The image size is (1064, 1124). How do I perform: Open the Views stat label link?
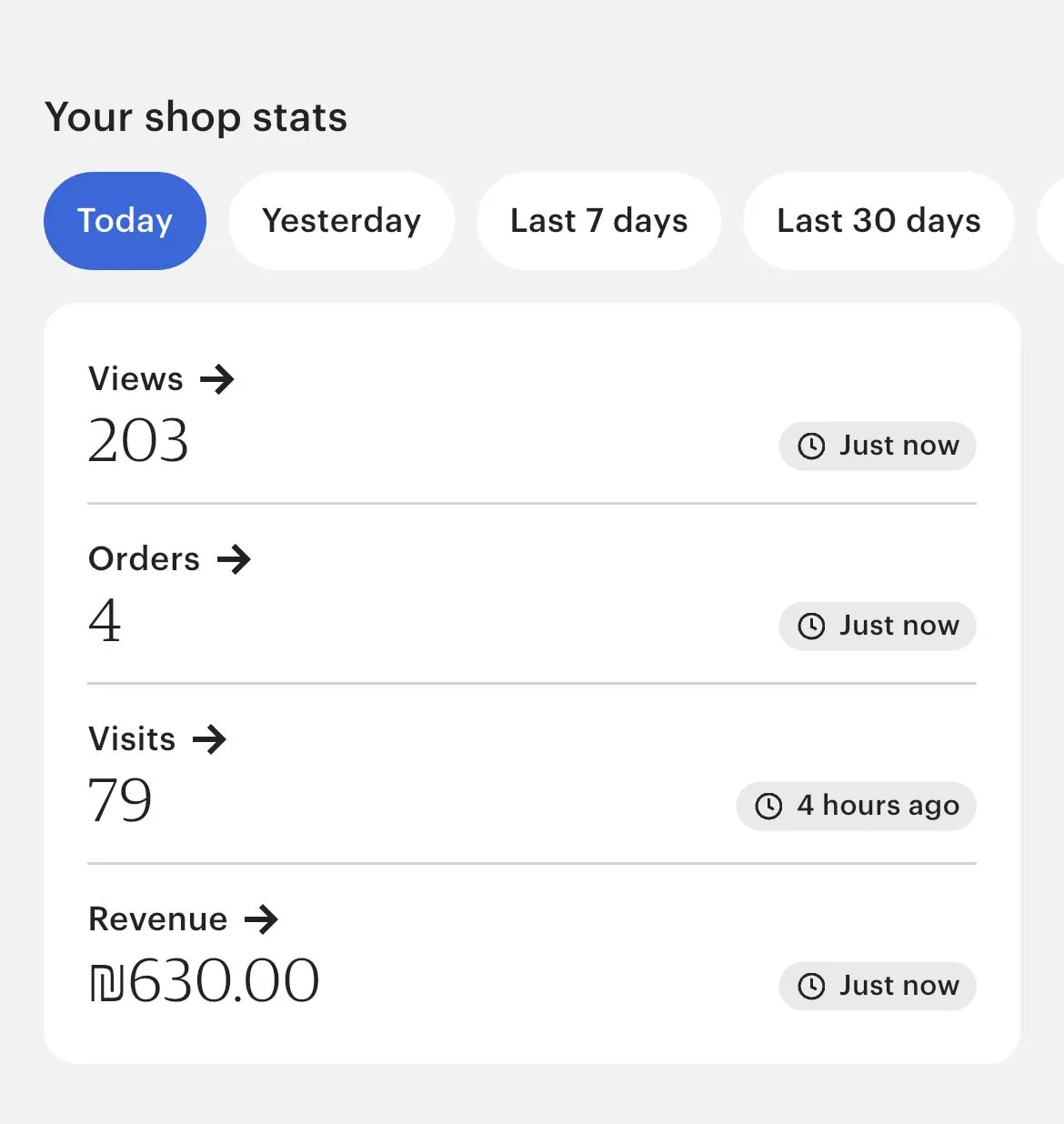click(x=136, y=379)
